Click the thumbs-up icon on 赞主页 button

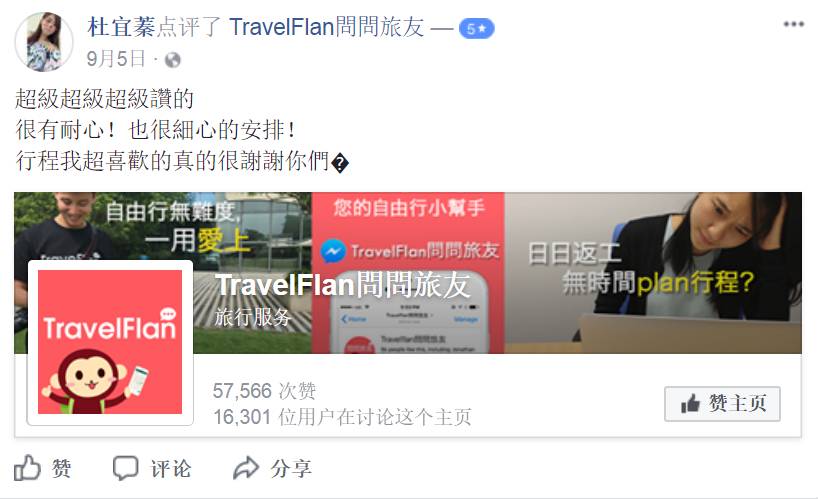pos(690,404)
